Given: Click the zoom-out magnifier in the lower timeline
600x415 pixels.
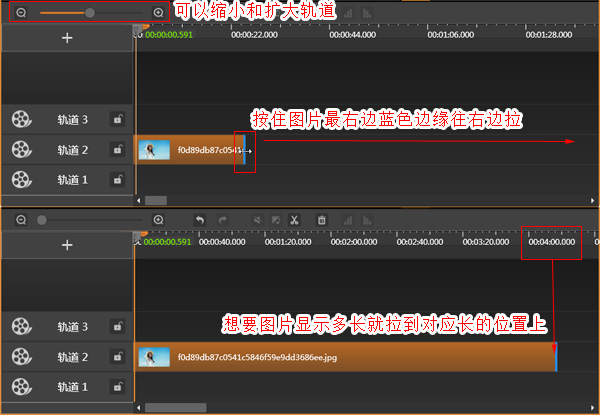Looking at the screenshot, I should pyautogui.click(x=21, y=220).
